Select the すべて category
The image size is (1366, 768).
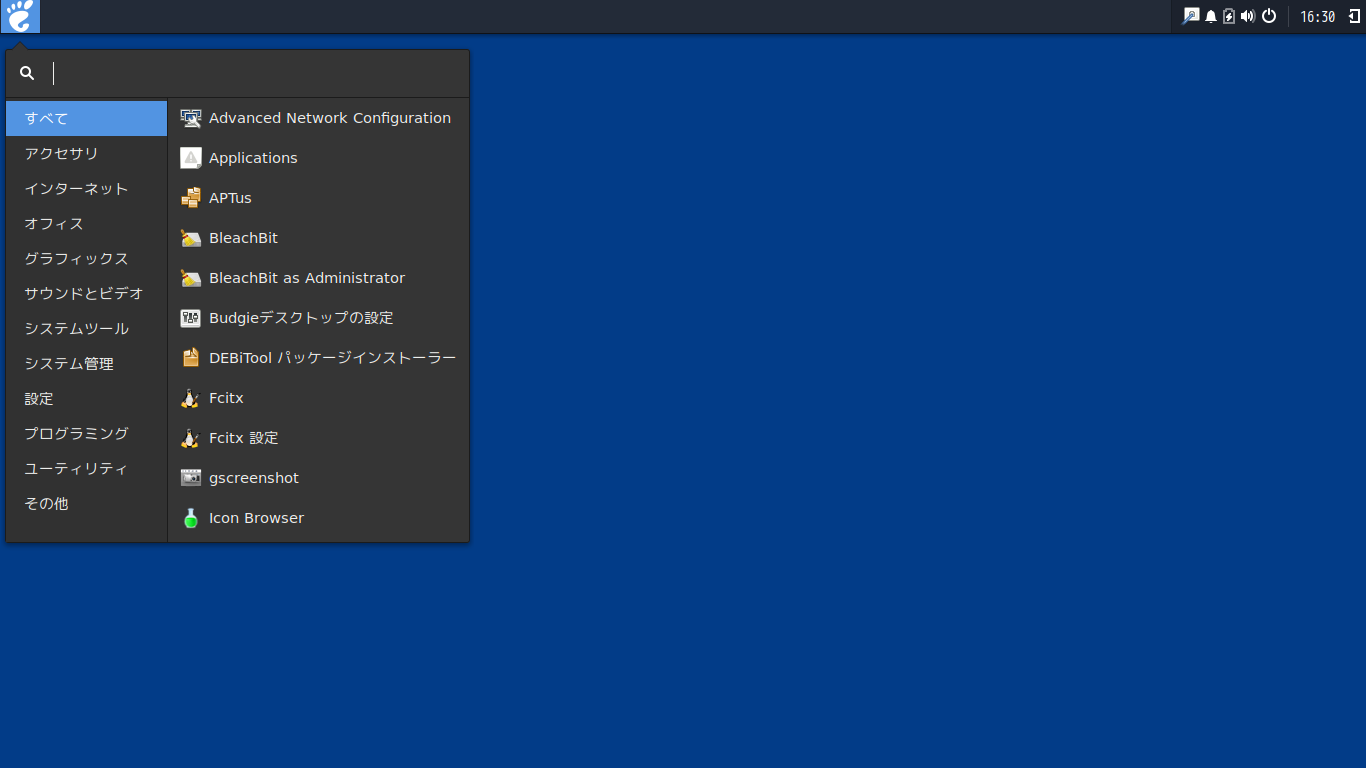(87, 118)
